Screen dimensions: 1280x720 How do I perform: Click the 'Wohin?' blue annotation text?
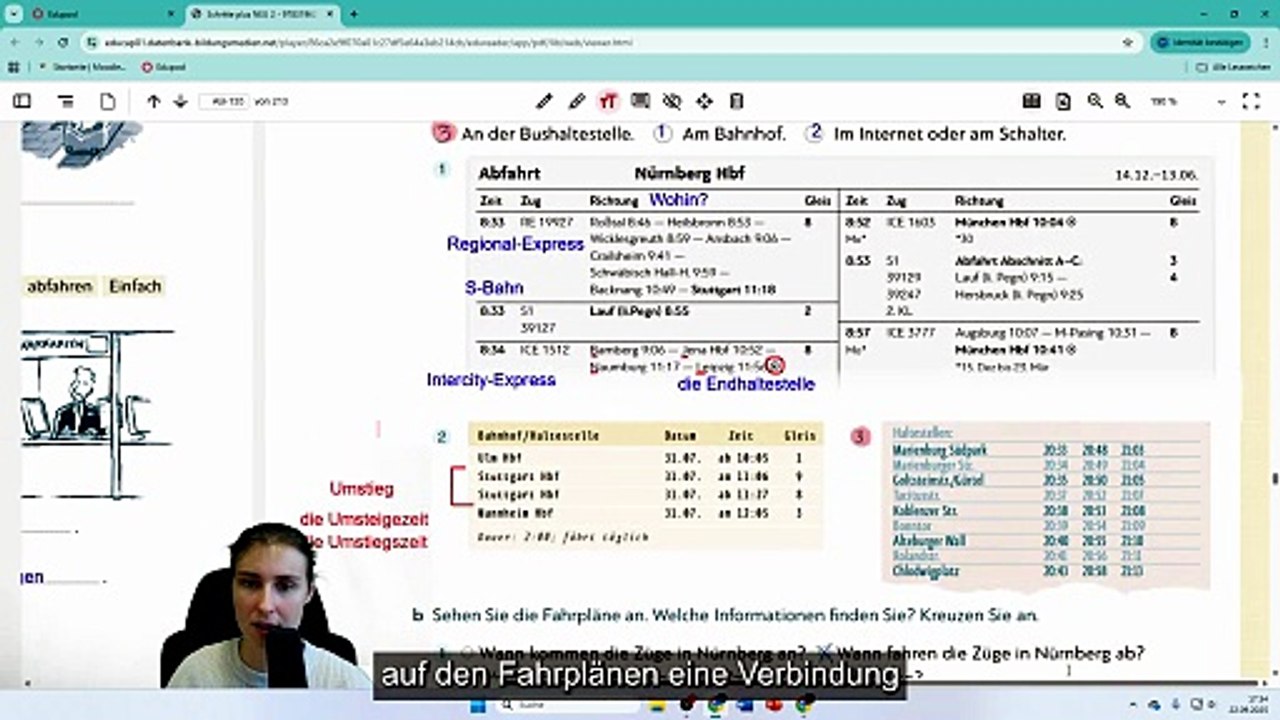tap(678, 199)
